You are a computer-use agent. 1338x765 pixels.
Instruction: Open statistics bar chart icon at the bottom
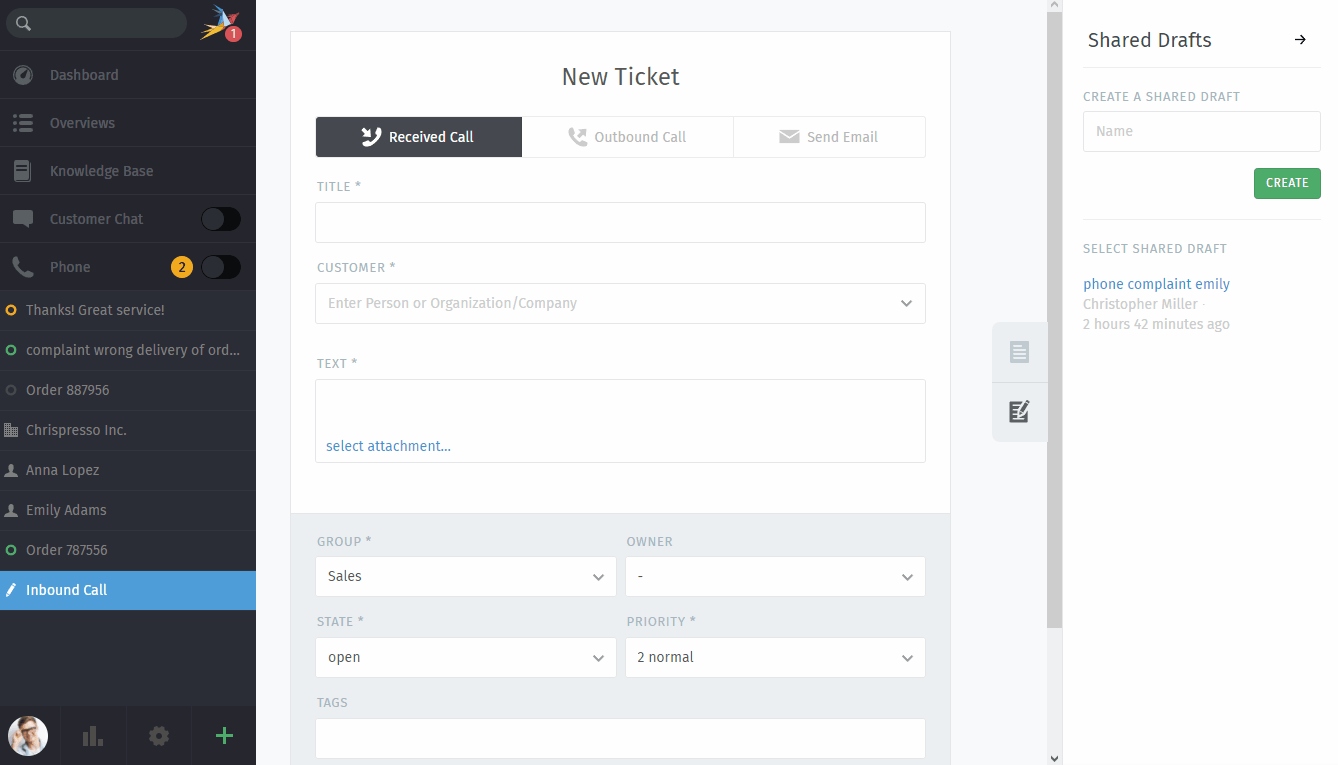pos(93,736)
